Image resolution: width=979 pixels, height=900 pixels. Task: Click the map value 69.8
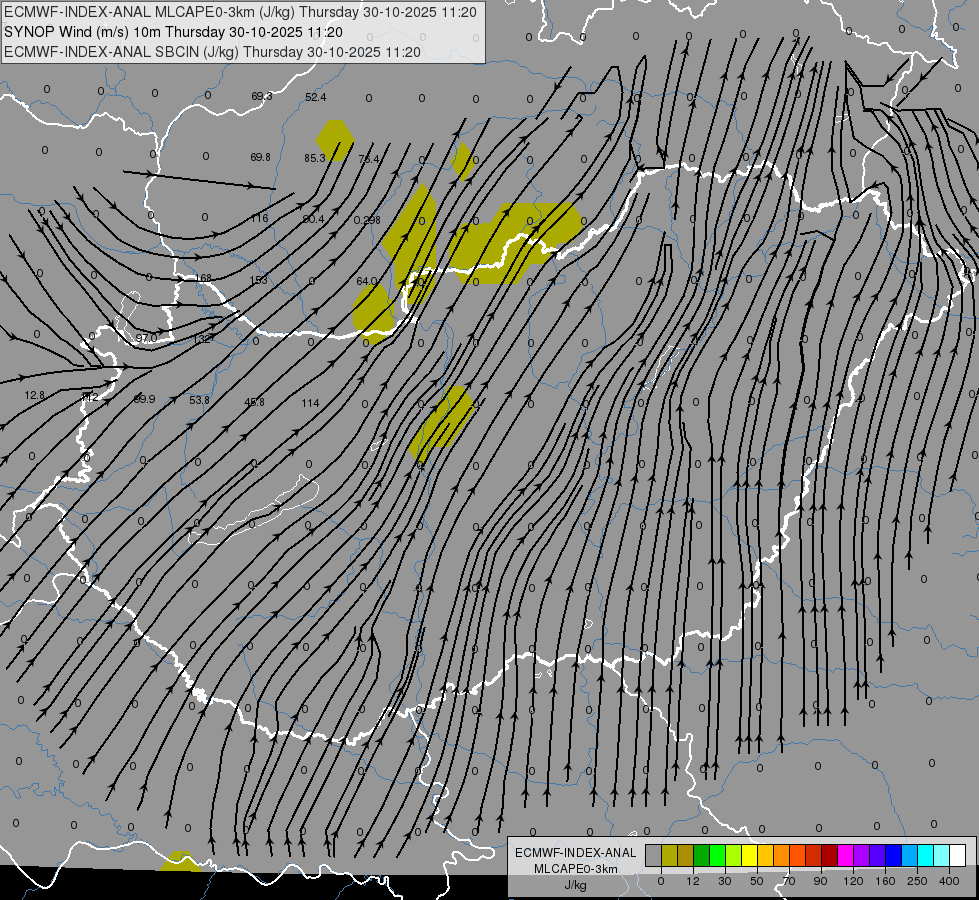[260, 157]
